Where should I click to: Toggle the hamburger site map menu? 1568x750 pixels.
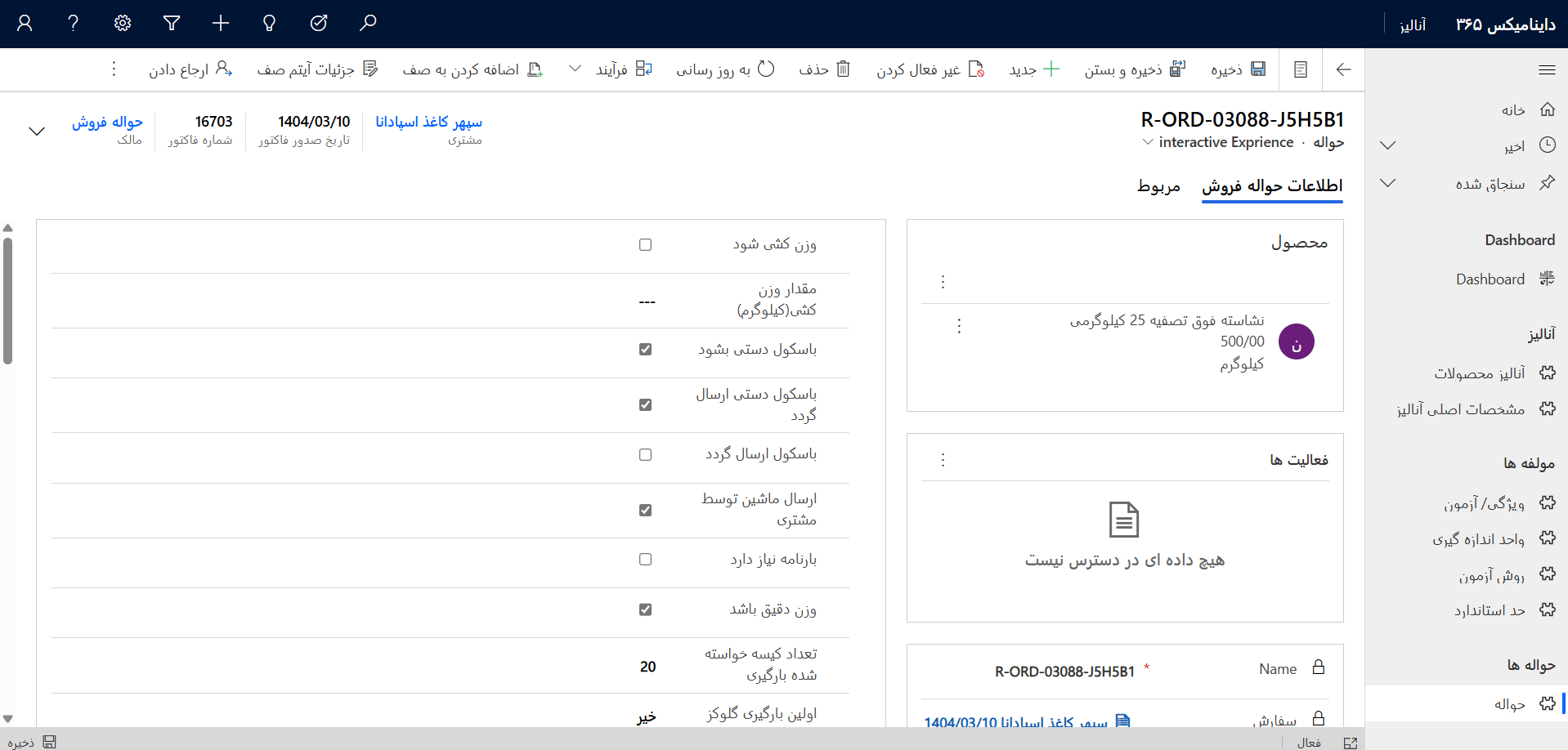1546,69
